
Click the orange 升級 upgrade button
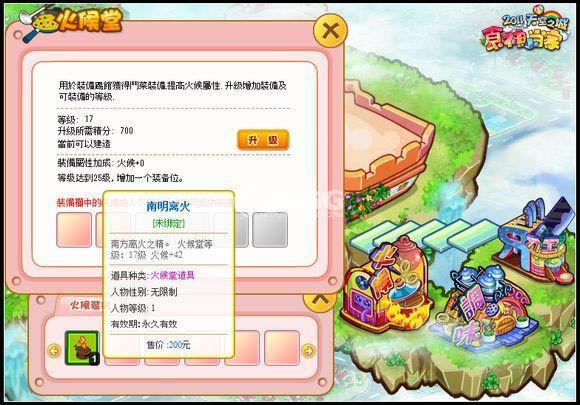263,140
